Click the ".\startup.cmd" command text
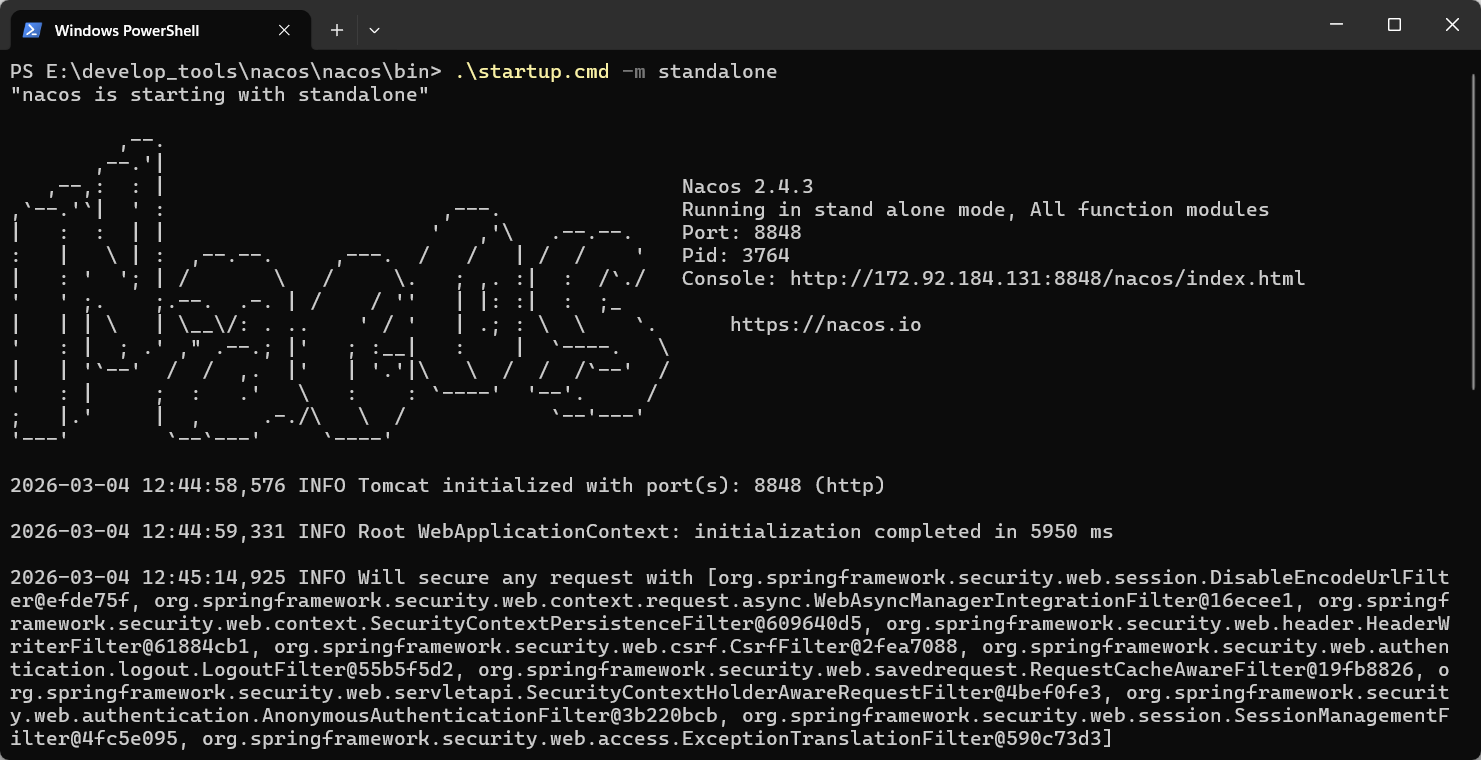Viewport: 1481px width, 760px height. [531, 71]
